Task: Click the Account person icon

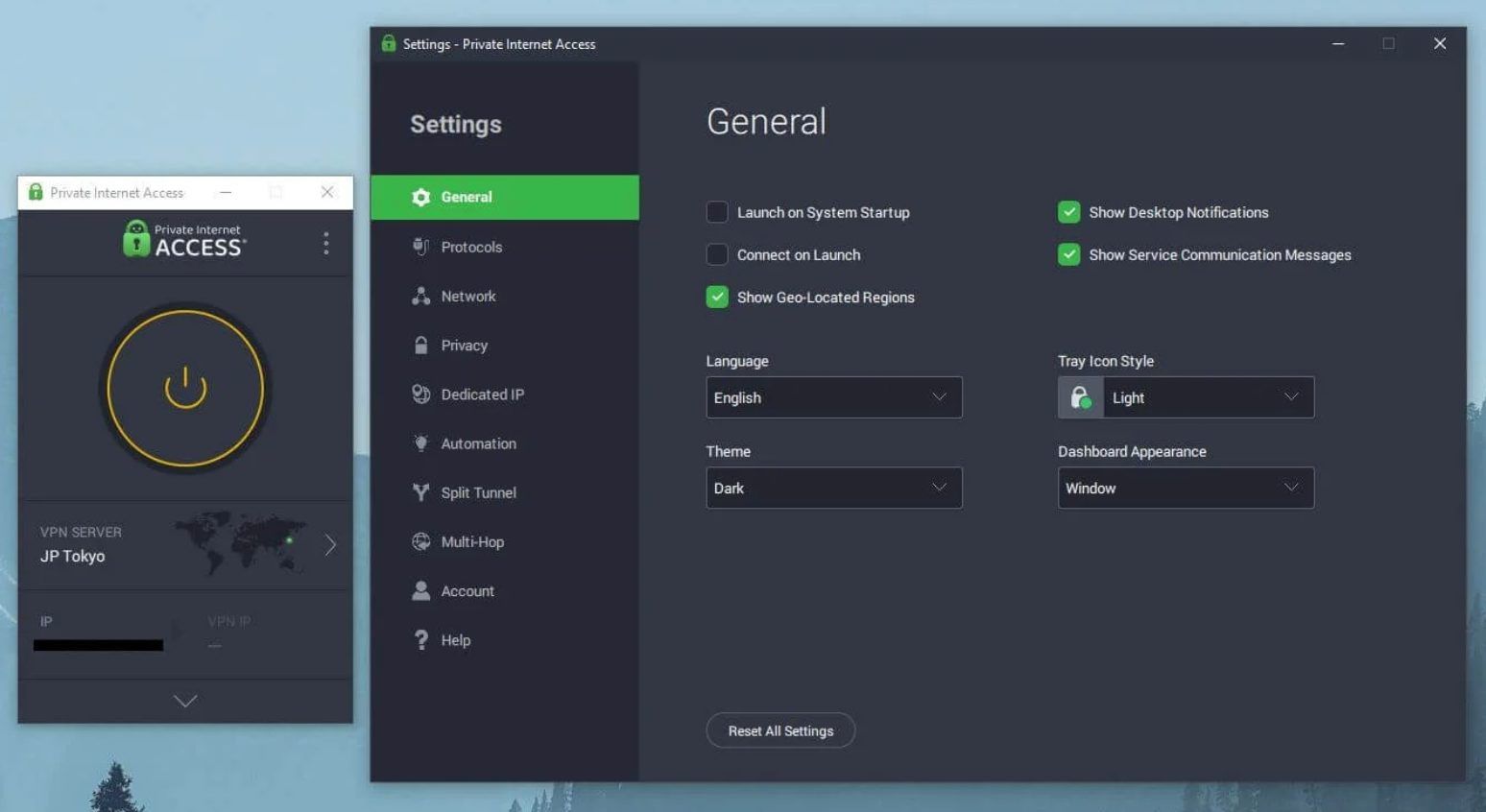Action: coord(420,590)
